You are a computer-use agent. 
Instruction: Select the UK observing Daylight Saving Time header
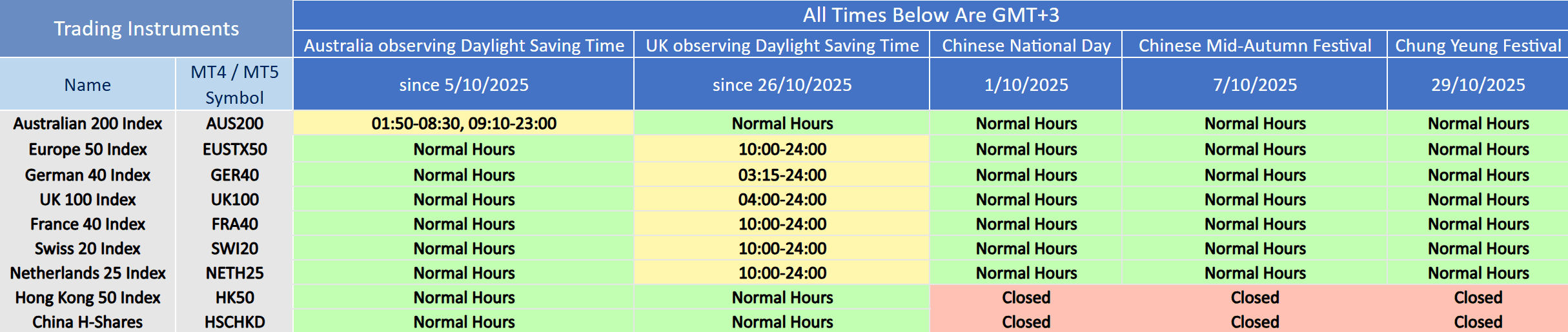point(782,45)
